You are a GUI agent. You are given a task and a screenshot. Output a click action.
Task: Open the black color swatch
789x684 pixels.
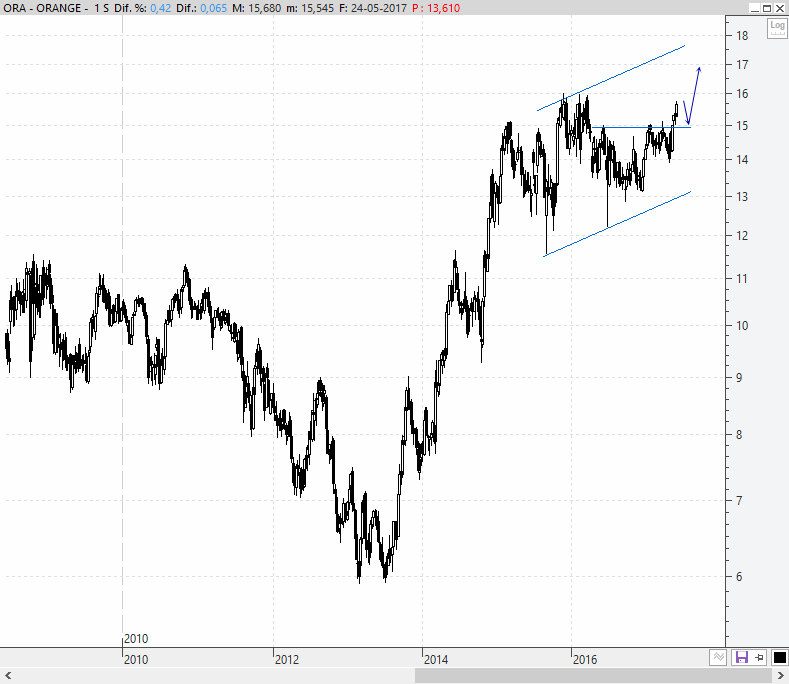pos(779,657)
